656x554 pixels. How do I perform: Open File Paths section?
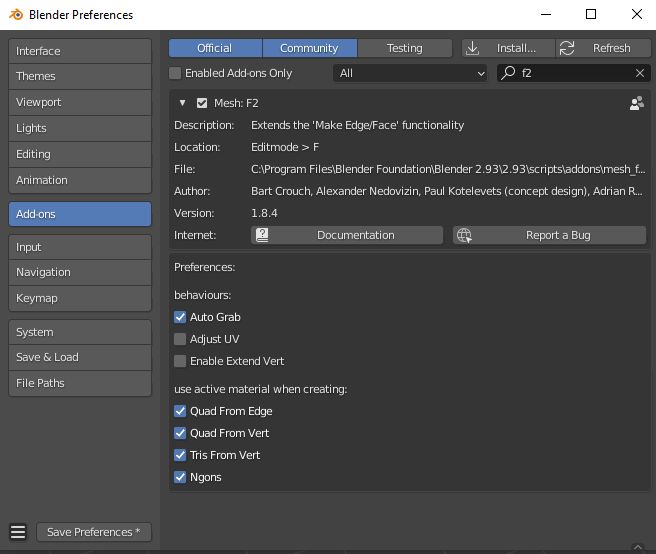(x=80, y=383)
